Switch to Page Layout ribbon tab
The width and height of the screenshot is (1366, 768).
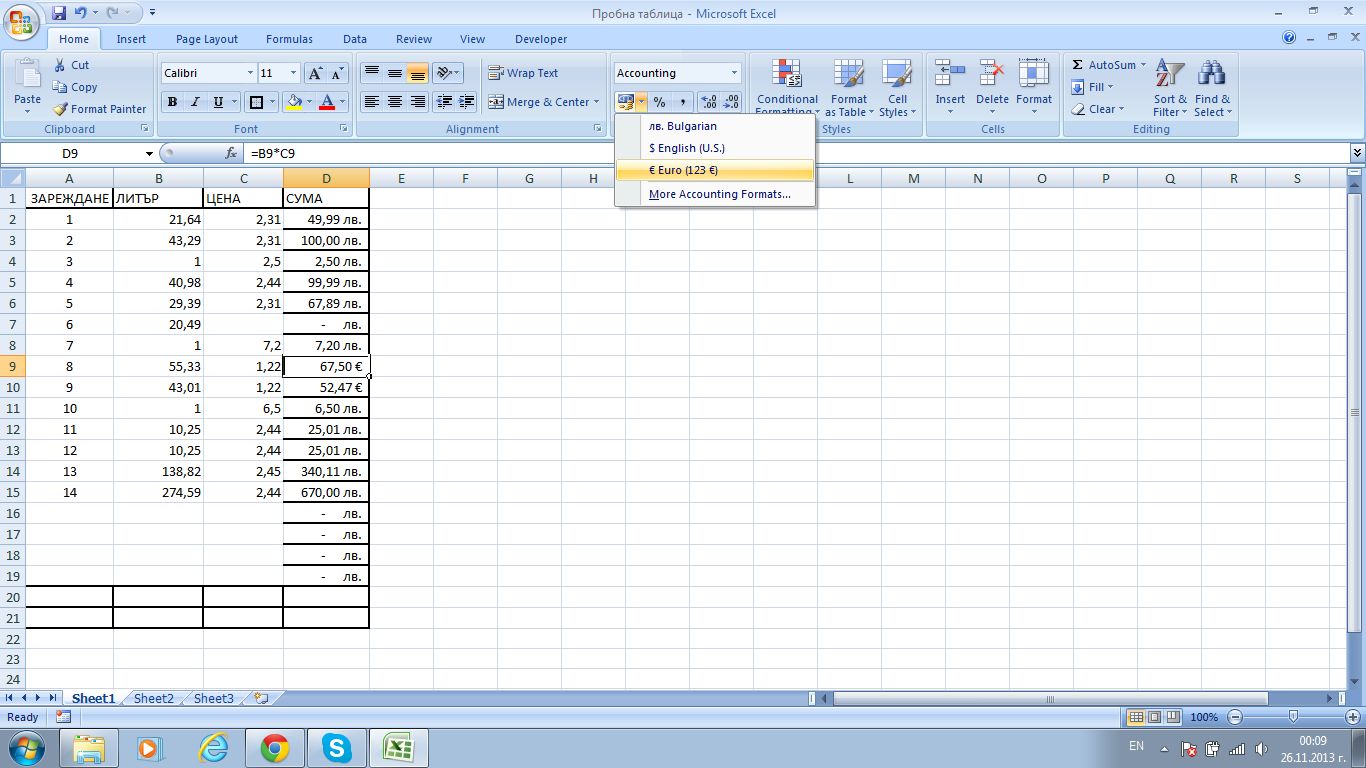(207, 39)
